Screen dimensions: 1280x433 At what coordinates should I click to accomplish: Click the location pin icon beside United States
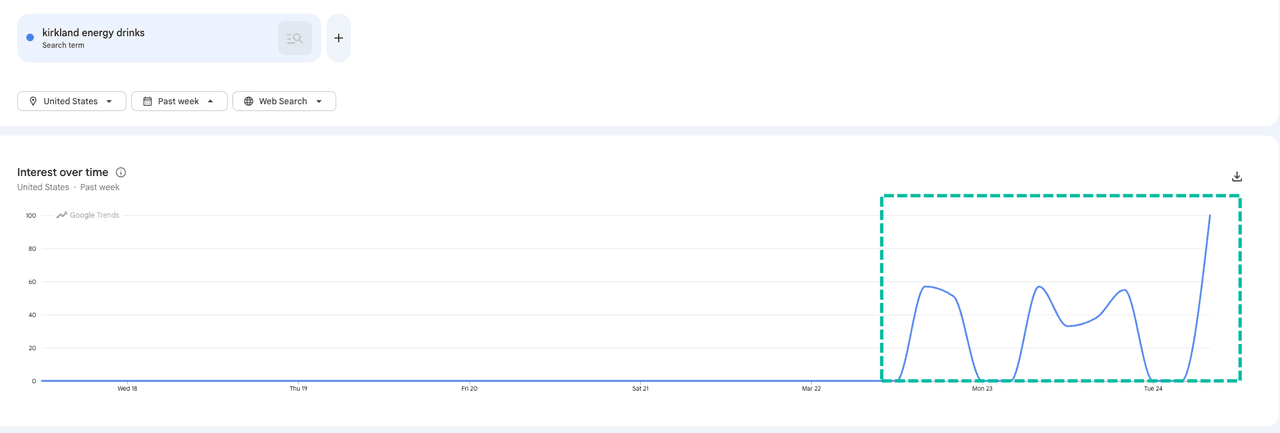point(33,101)
